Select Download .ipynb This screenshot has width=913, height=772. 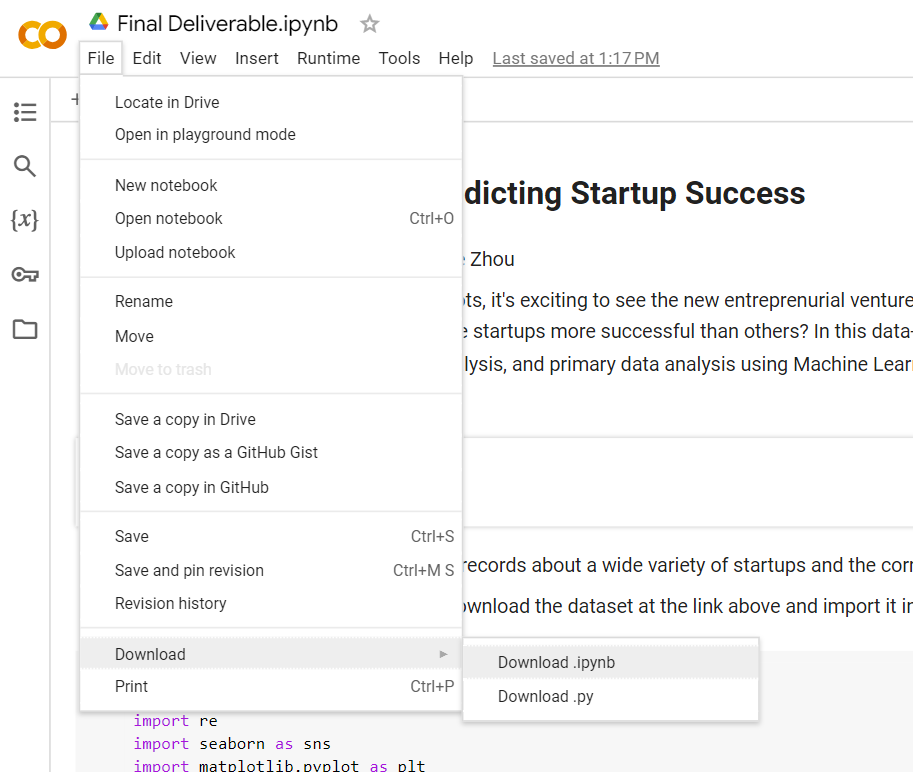(556, 662)
